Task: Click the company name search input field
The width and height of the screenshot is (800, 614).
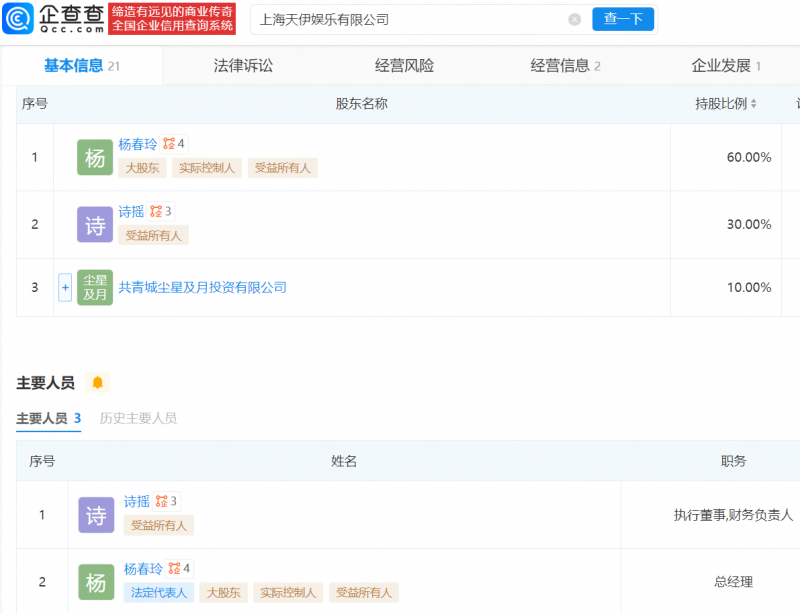Action: [410, 19]
